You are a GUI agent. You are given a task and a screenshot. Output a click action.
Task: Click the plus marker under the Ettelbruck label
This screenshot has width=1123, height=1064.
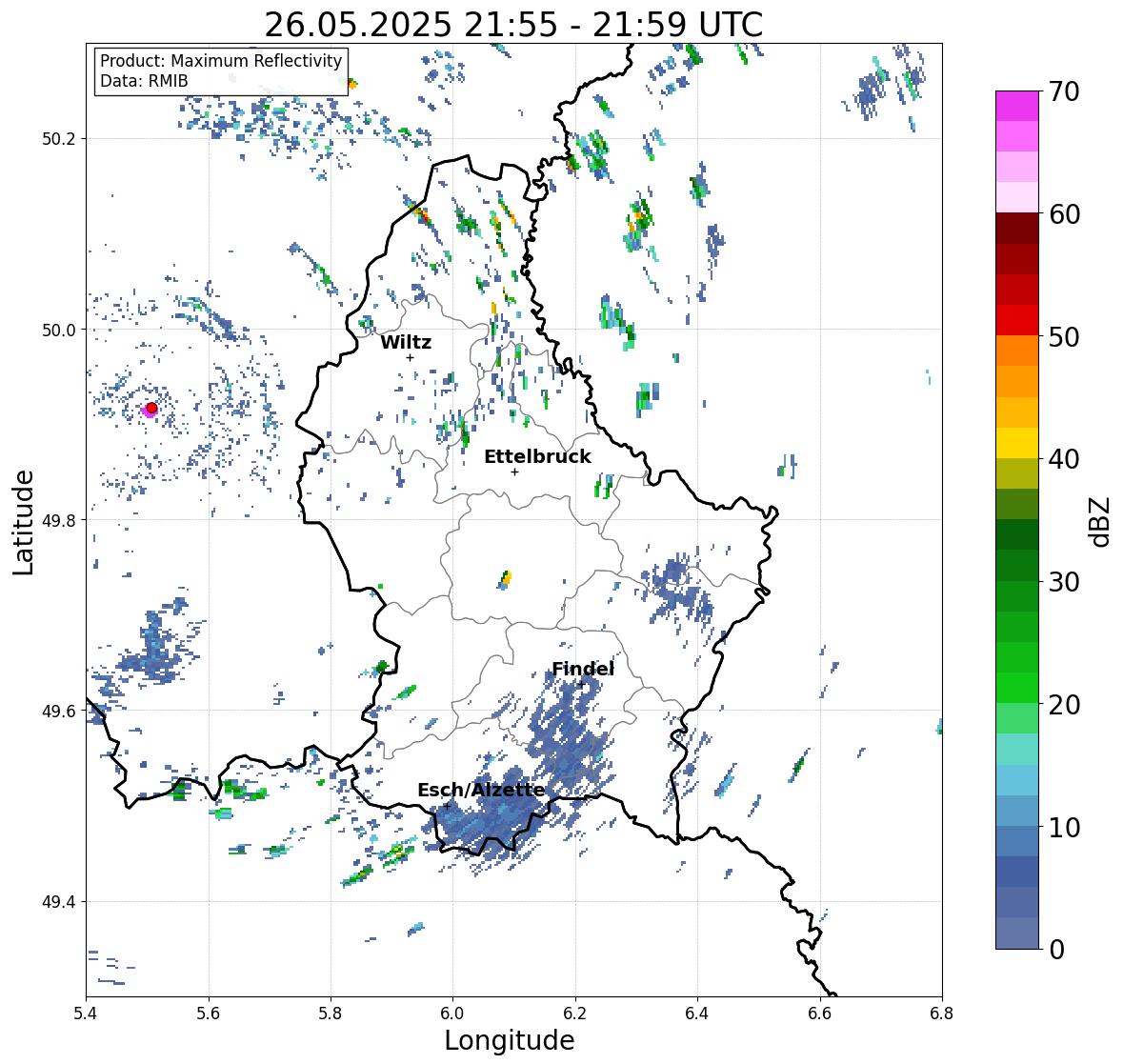tap(515, 472)
